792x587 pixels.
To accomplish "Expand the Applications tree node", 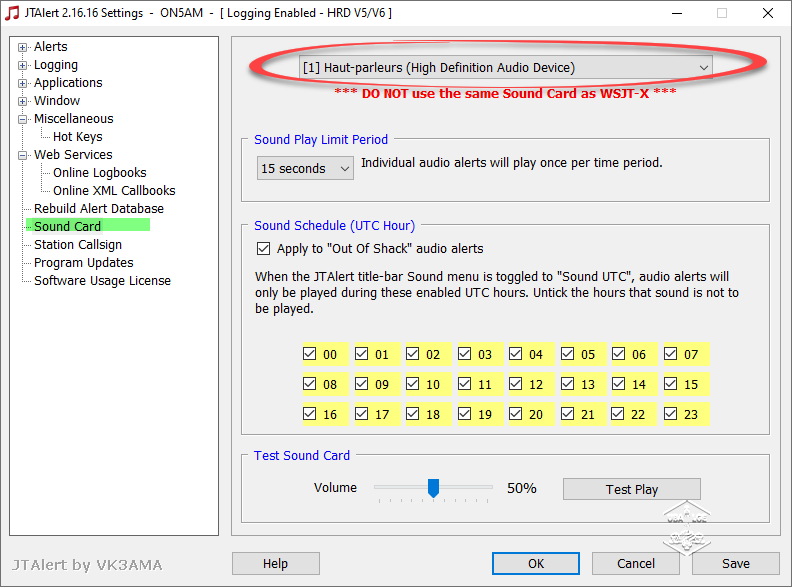I will tap(22, 83).
